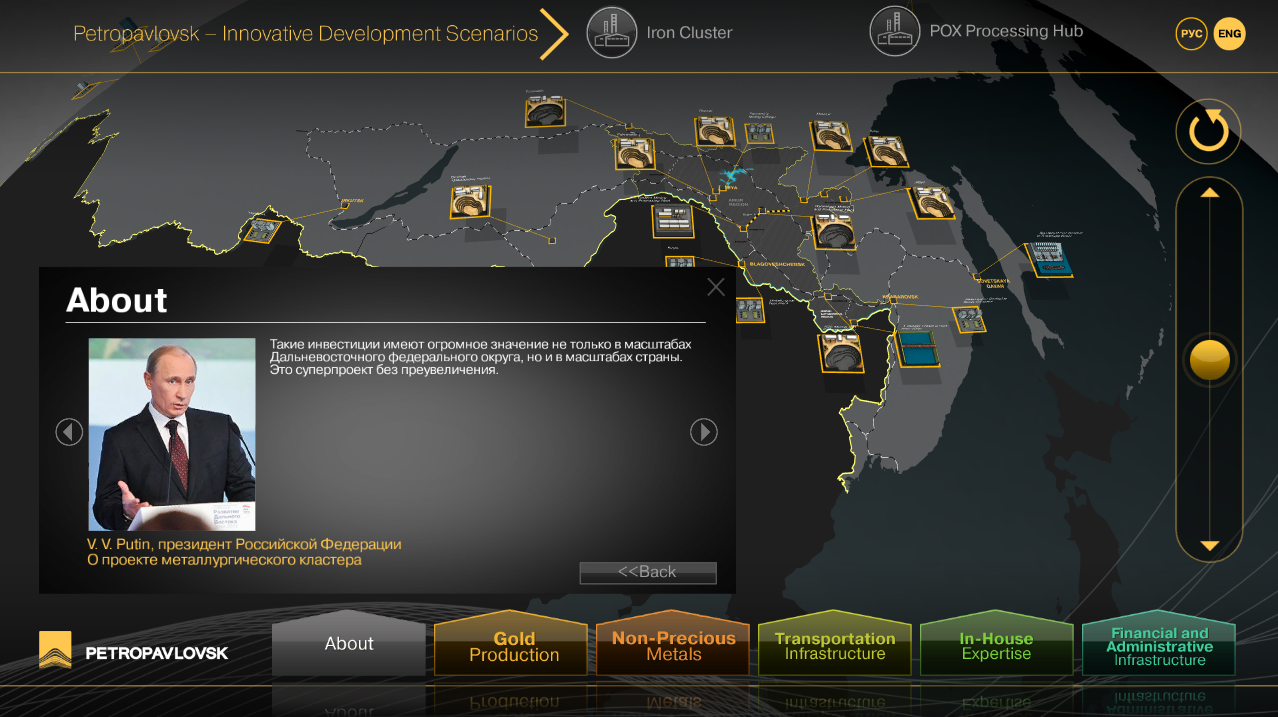Select the coastal mine icon between Malomir and Albyn
This screenshot has height=717, width=1278.
pyautogui.click(x=886, y=151)
